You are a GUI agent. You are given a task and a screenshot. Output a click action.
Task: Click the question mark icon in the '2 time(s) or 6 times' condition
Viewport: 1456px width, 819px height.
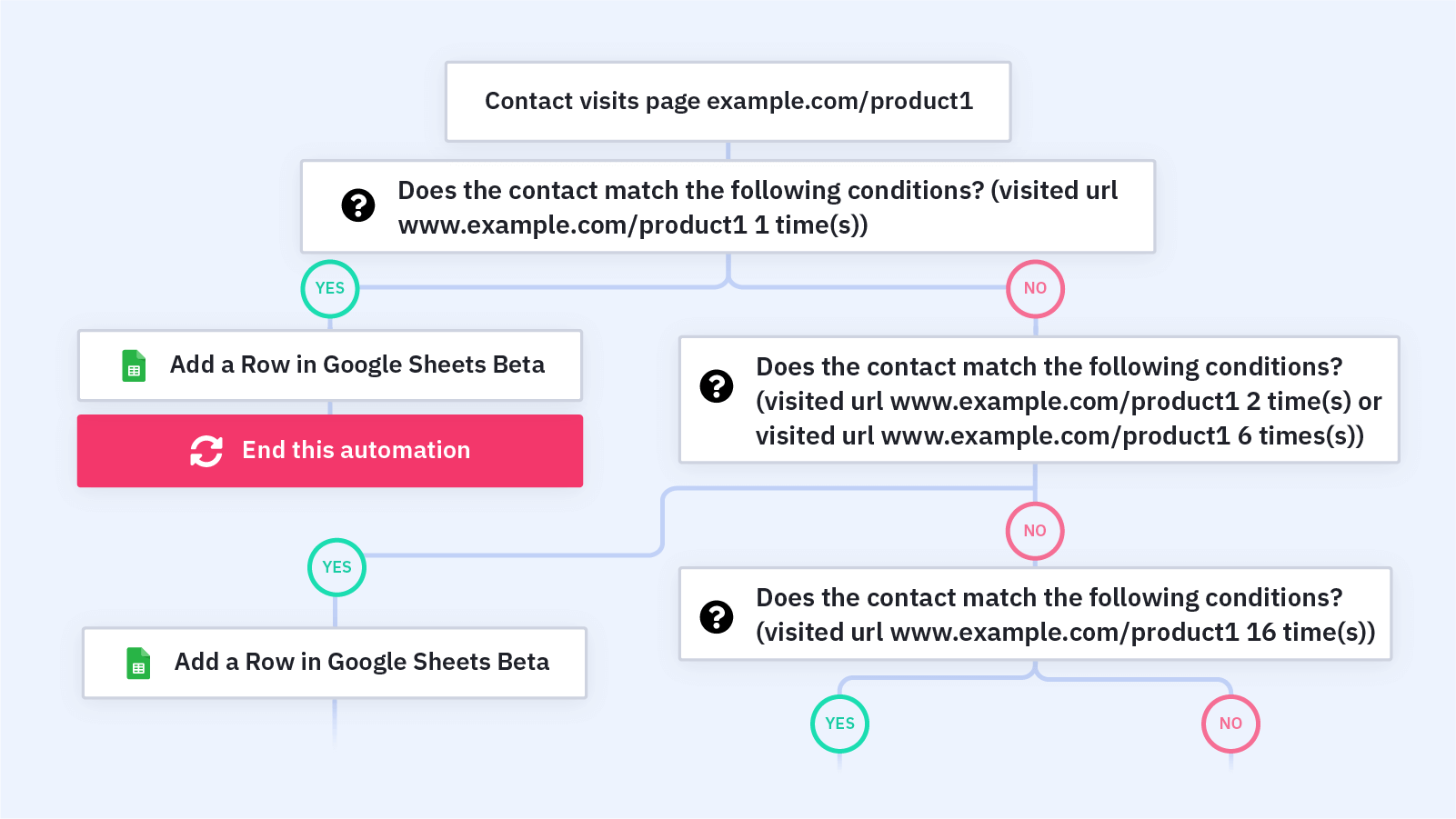click(717, 386)
